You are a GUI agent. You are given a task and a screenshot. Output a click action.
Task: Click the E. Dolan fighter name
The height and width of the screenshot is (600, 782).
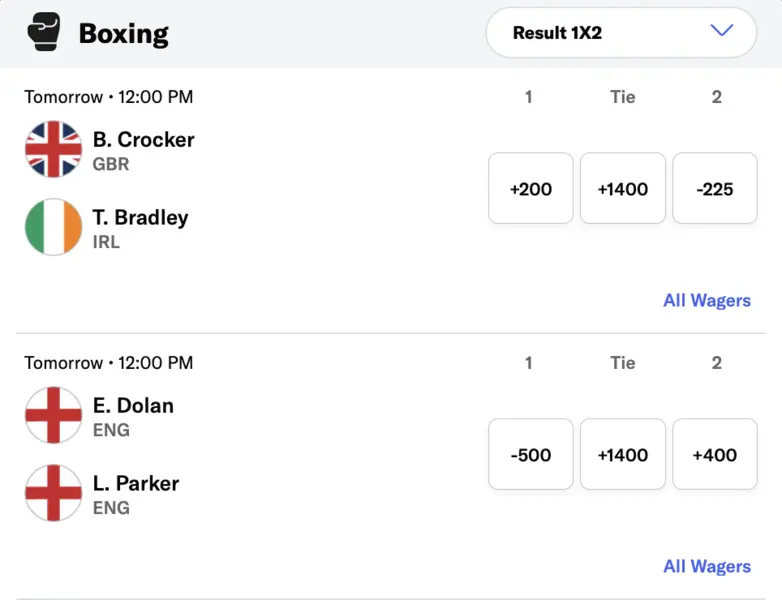click(x=133, y=405)
